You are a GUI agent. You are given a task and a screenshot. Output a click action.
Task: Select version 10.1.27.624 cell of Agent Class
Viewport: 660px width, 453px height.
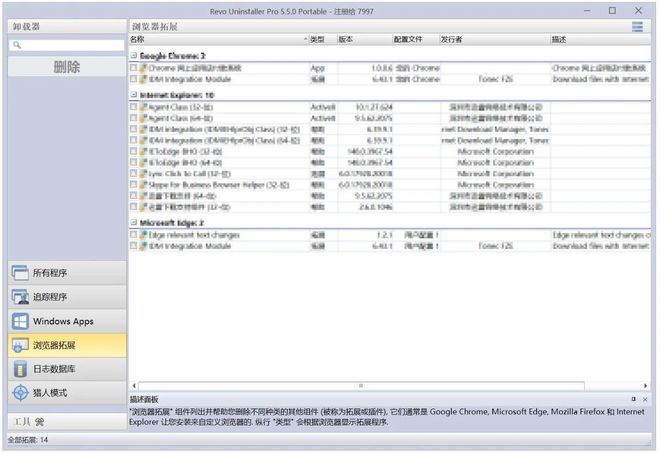(374, 107)
